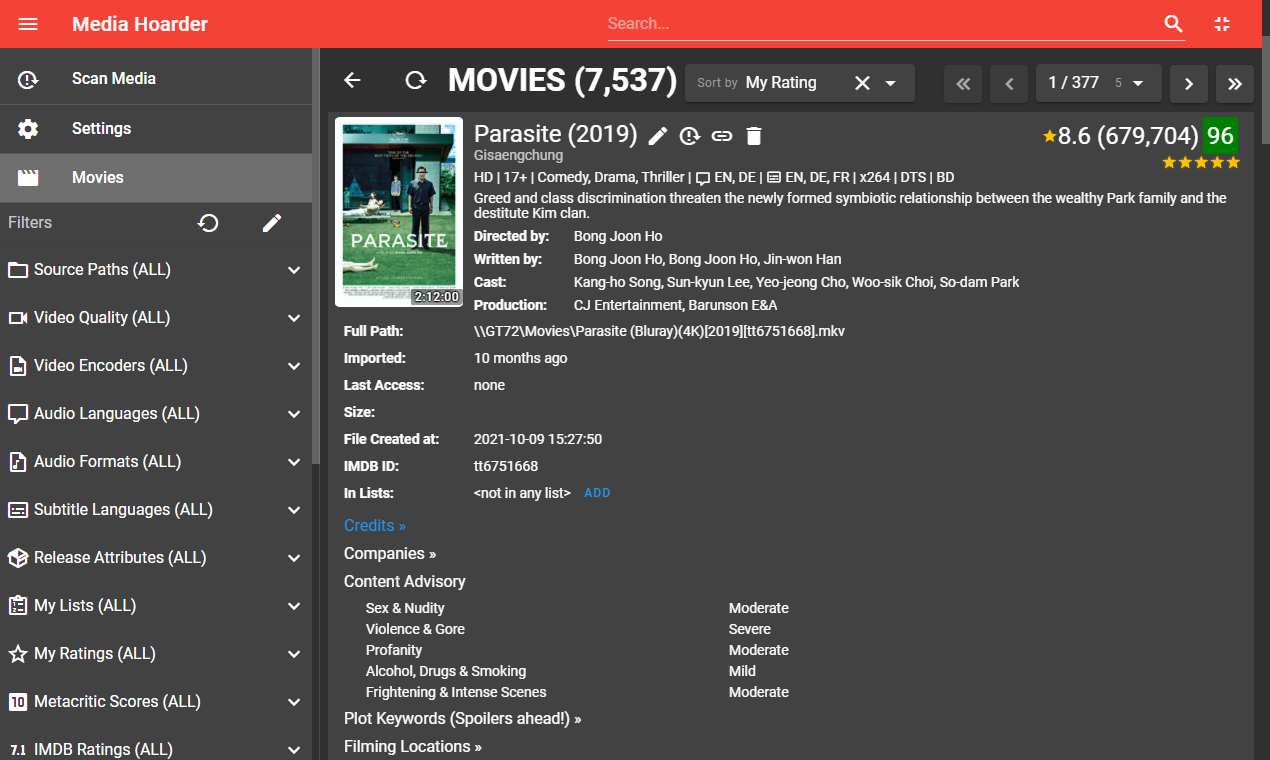Click cast member Kang-ho Song

click(617, 283)
